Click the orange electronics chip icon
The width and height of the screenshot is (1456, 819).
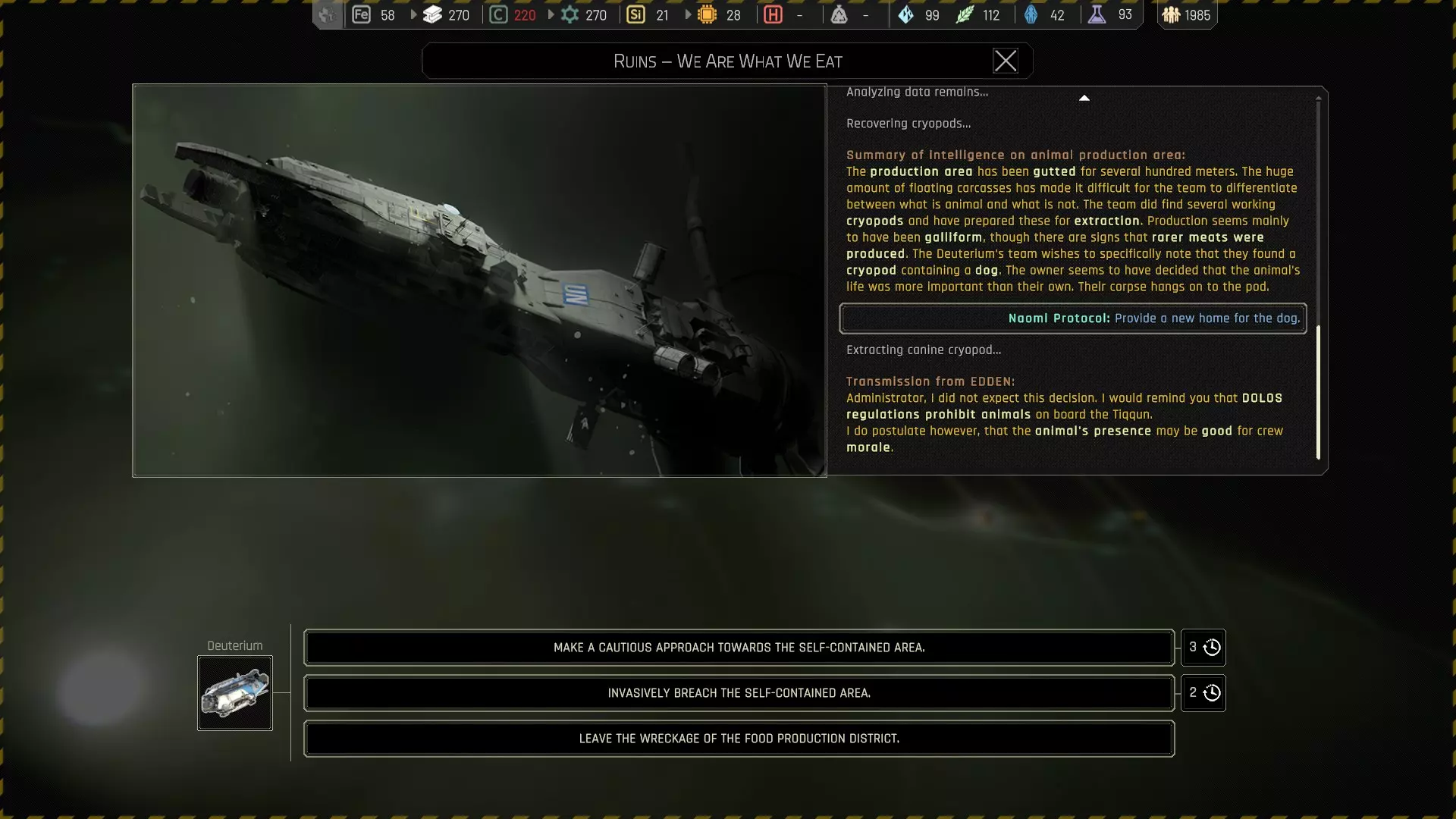point(707,14)
